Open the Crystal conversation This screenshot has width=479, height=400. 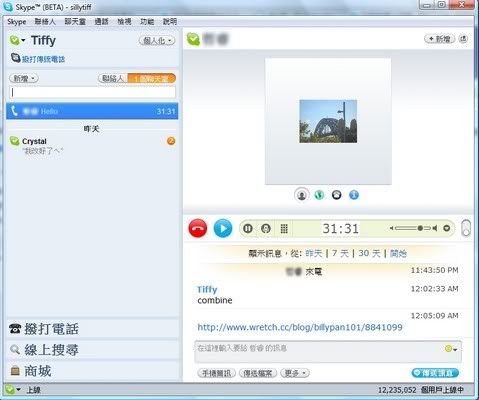92,146
